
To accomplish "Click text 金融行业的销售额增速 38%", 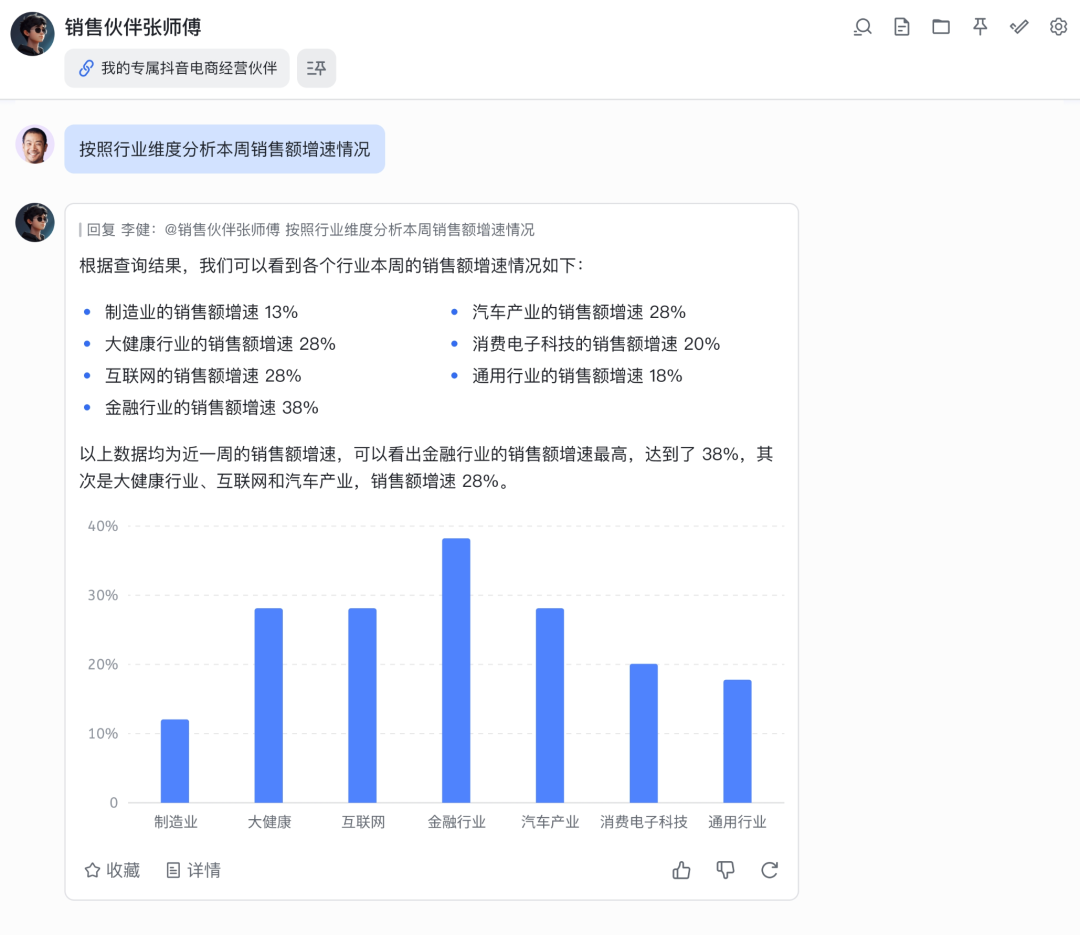I will click(211, 407).
